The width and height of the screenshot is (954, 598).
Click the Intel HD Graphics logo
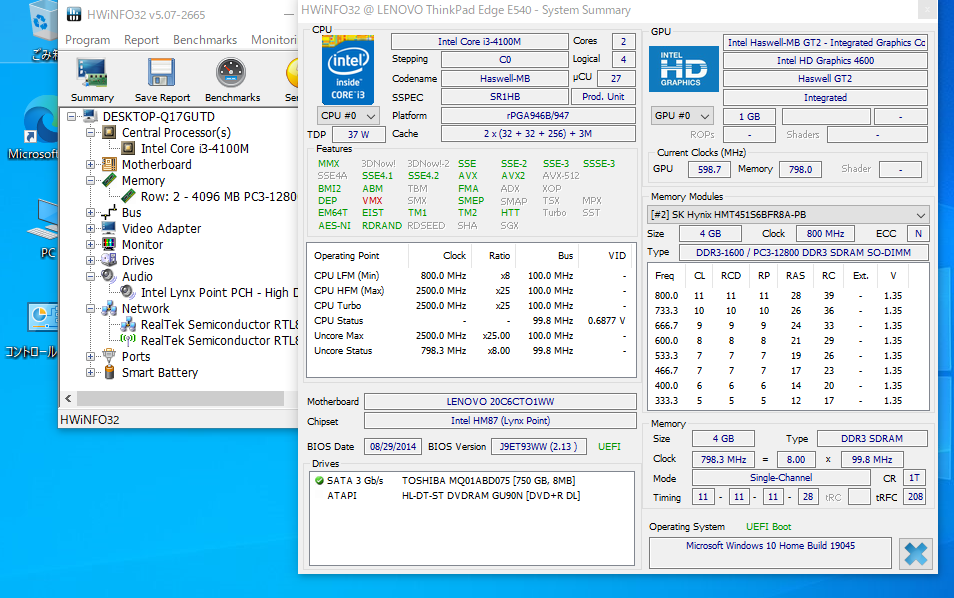684,69
